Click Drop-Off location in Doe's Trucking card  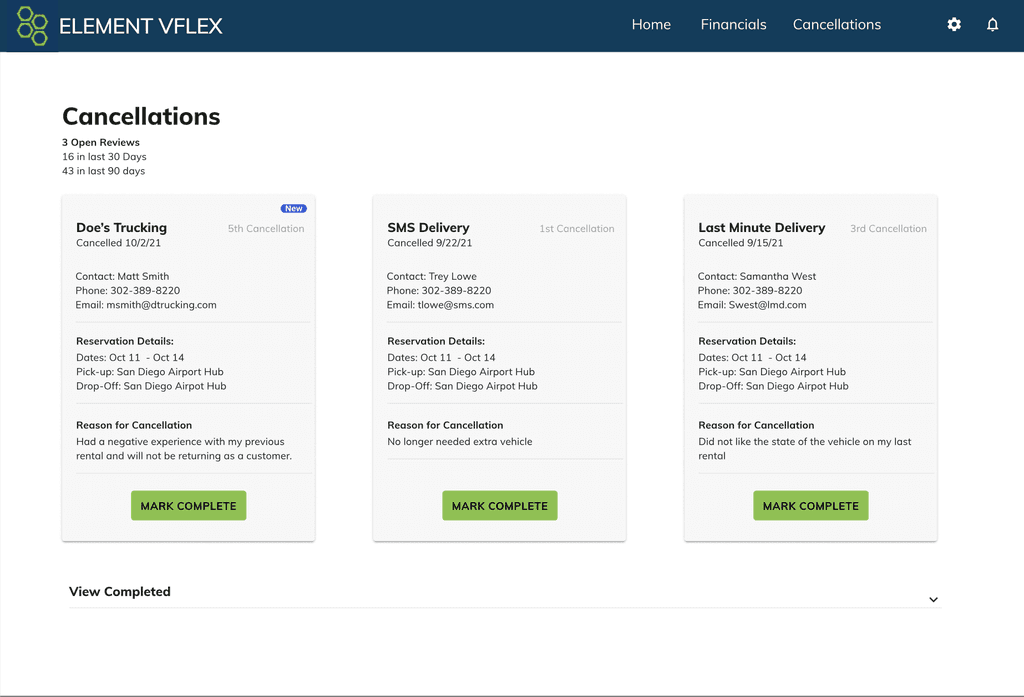point(151,386)
